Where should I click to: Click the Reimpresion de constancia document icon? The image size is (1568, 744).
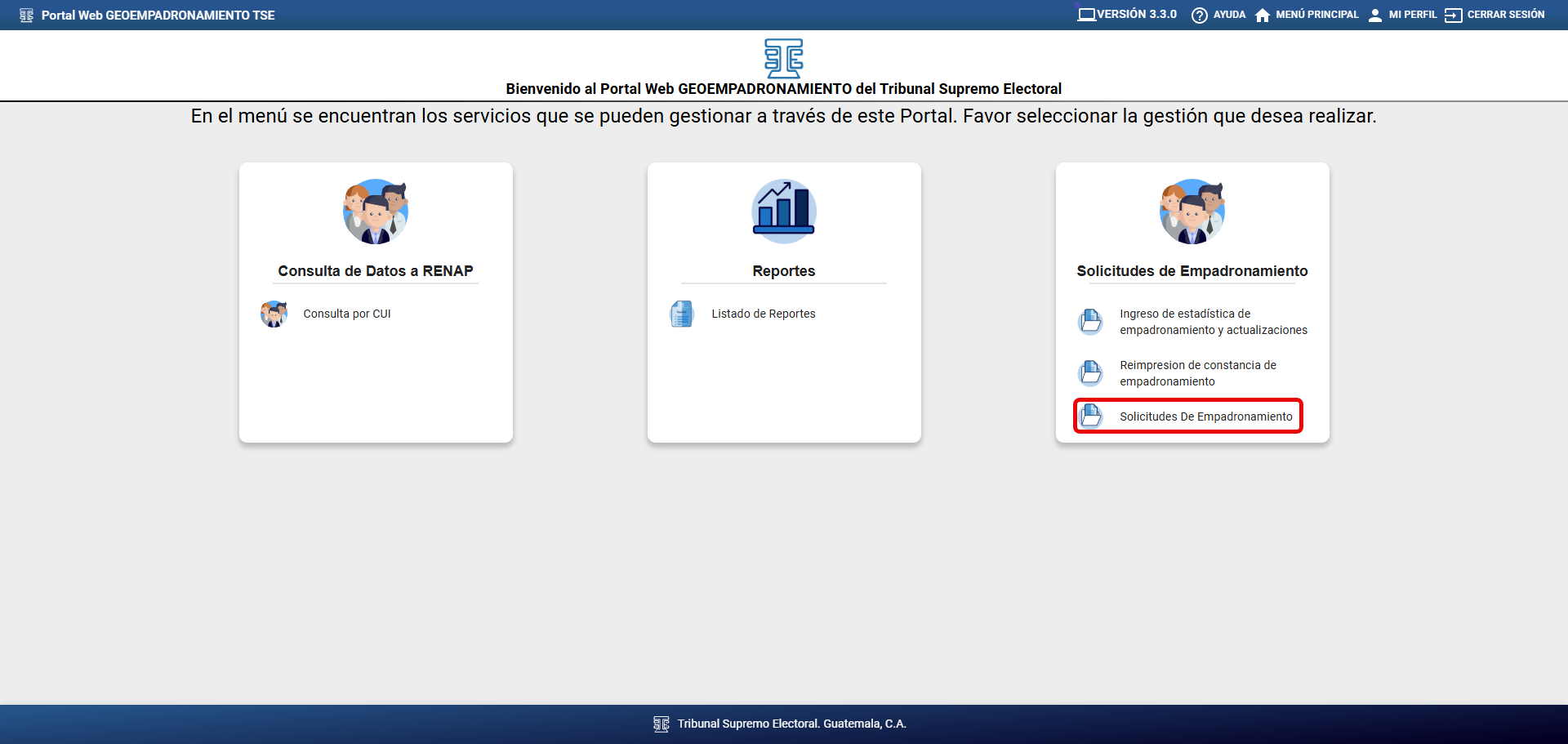(x=1090, y=373)
